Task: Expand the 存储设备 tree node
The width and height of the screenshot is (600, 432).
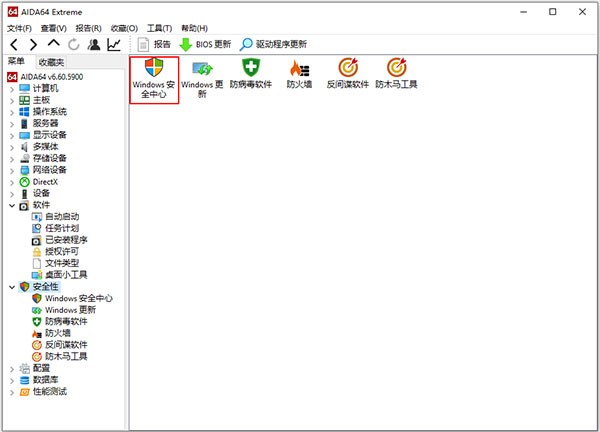Action: [x=12, y=159]
